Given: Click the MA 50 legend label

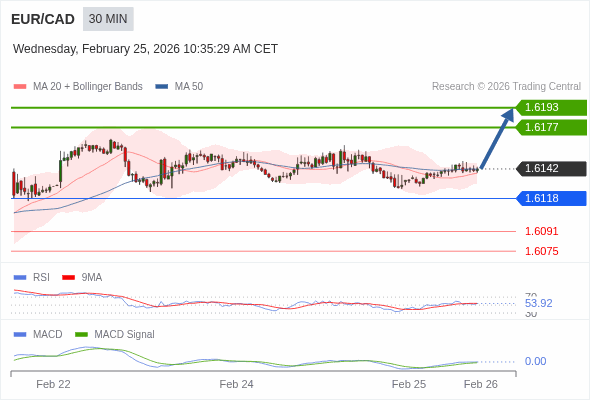Looking at the screenshot, I should [189, 87].
